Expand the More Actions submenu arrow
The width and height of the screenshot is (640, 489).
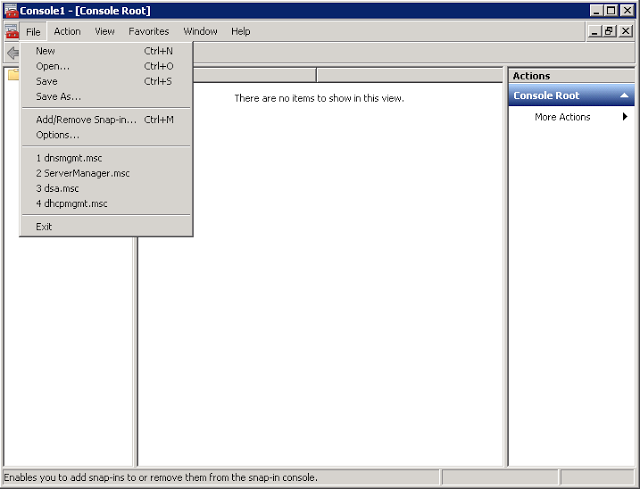coord(625,117)
